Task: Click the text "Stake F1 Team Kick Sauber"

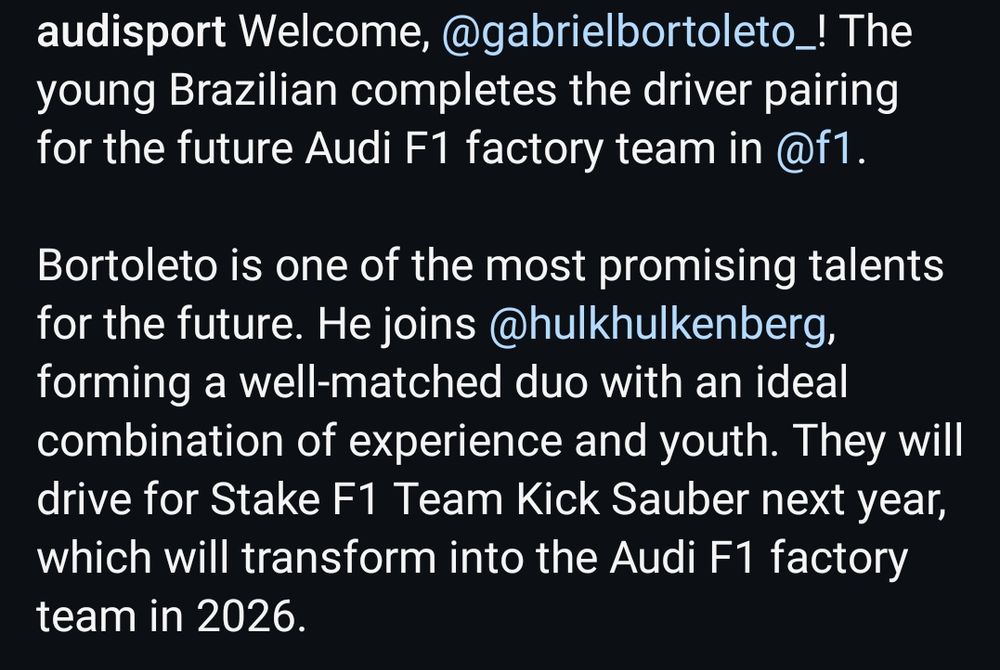Action: [479, 499]
